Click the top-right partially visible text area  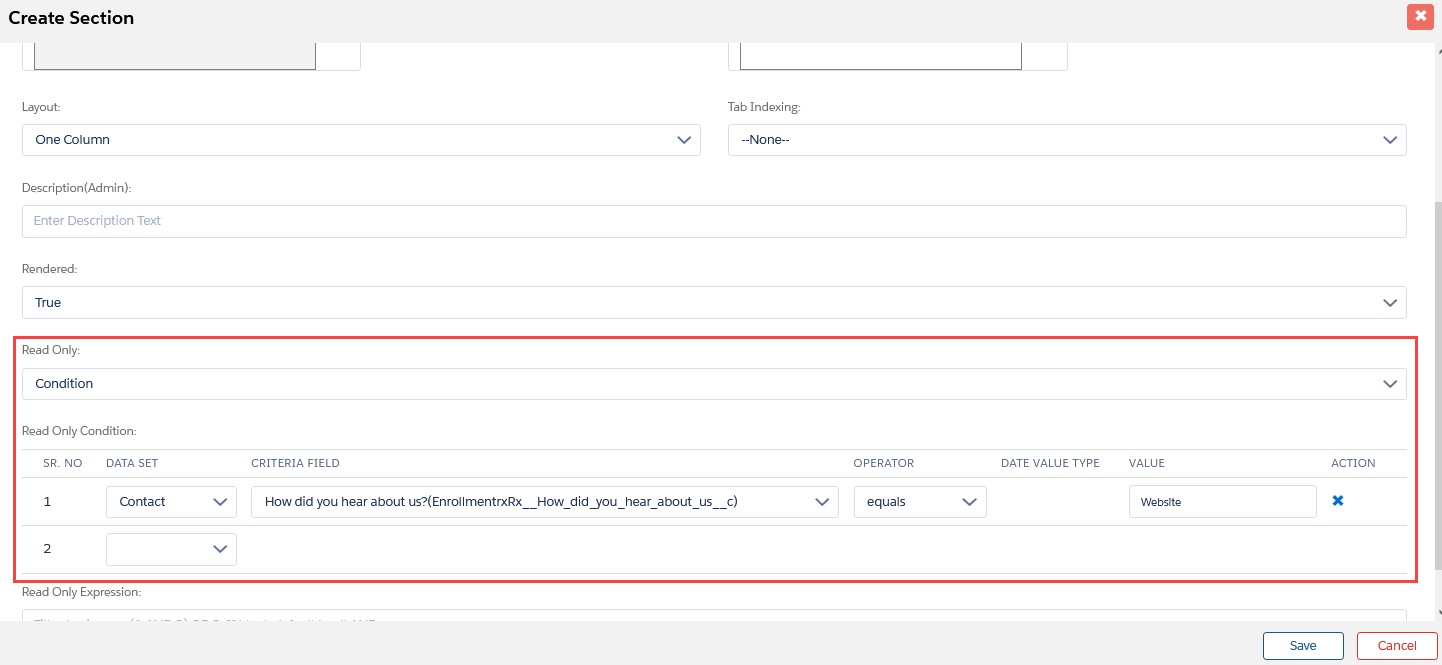pos(880,56)
